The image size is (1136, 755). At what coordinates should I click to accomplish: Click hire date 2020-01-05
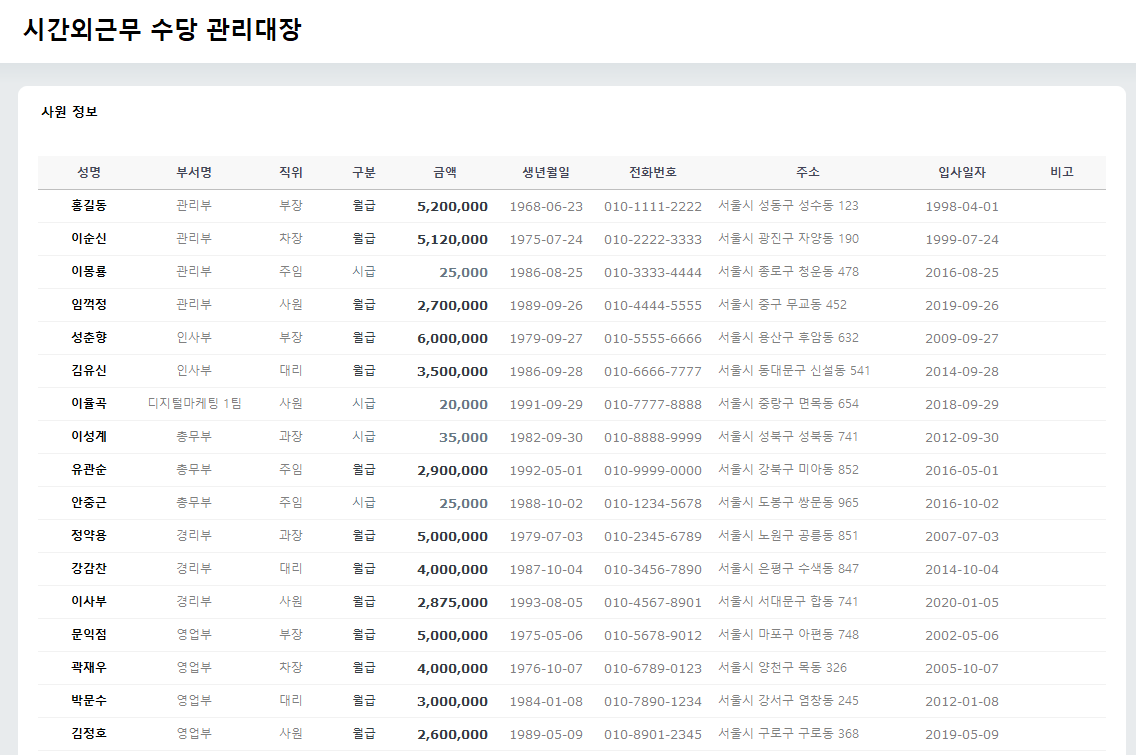[x=962, y=602]
